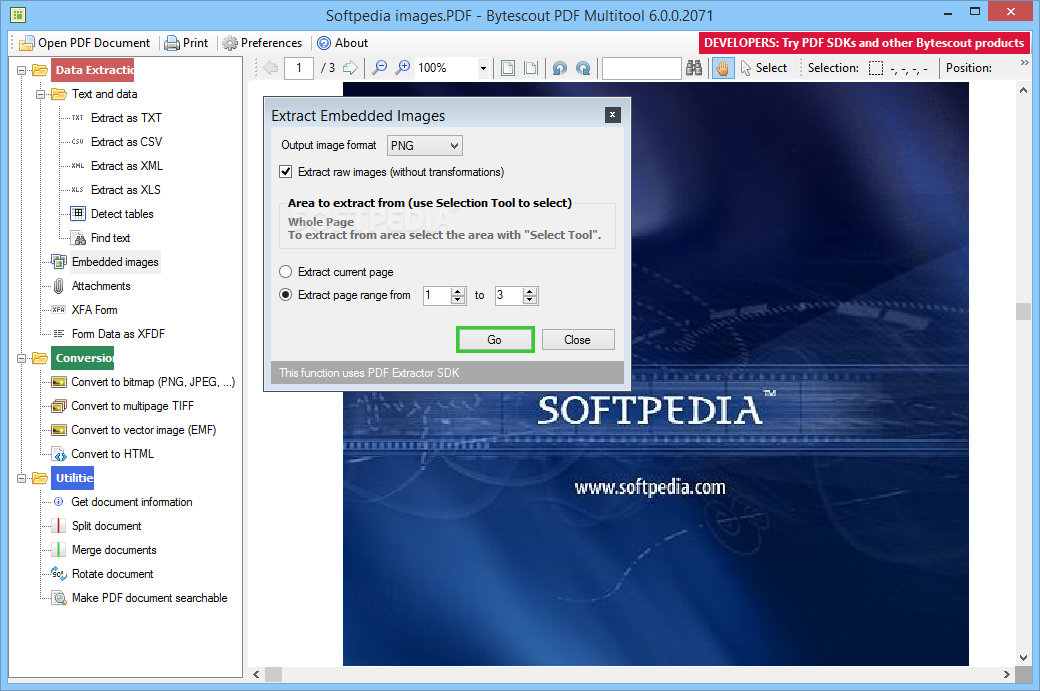Screen dimensions: 1040x691
Task: Collapse the Data Extraction tree node
Action: pos(21,70)
